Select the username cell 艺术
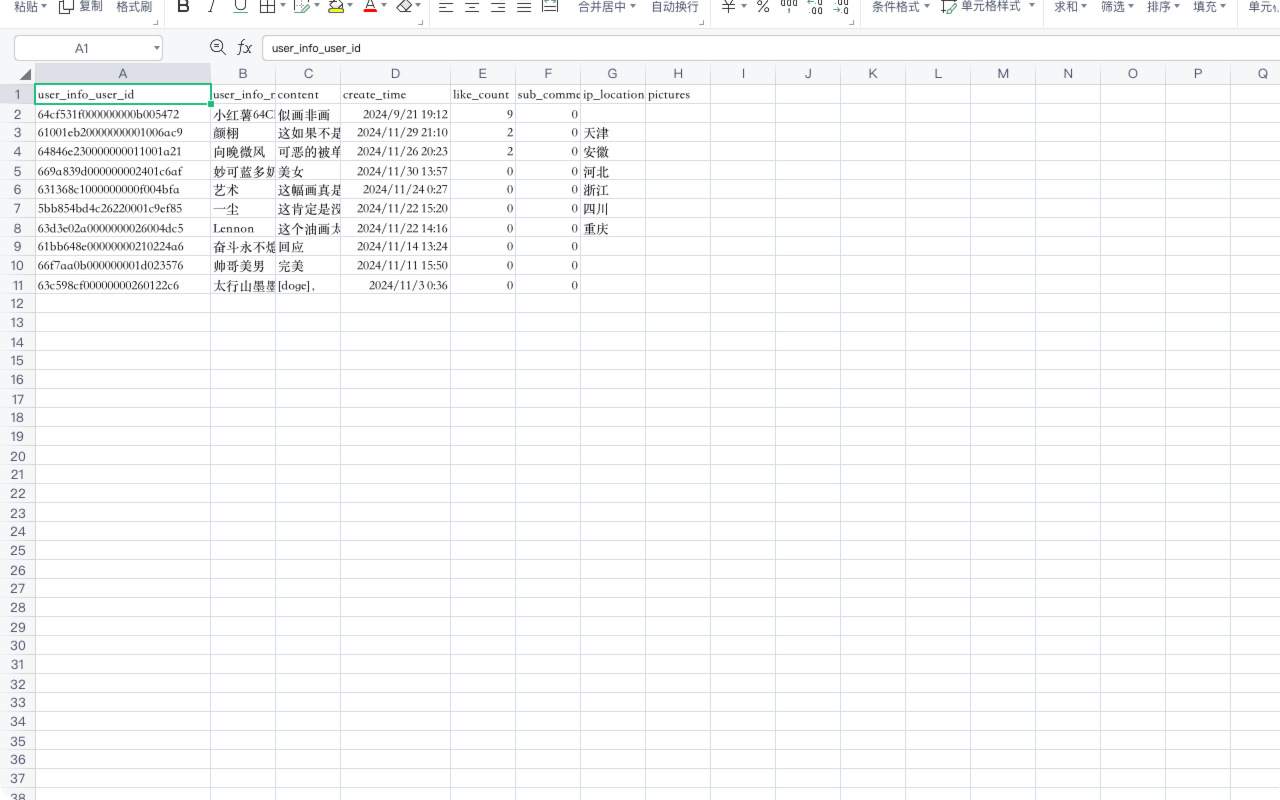 [243, 190]
